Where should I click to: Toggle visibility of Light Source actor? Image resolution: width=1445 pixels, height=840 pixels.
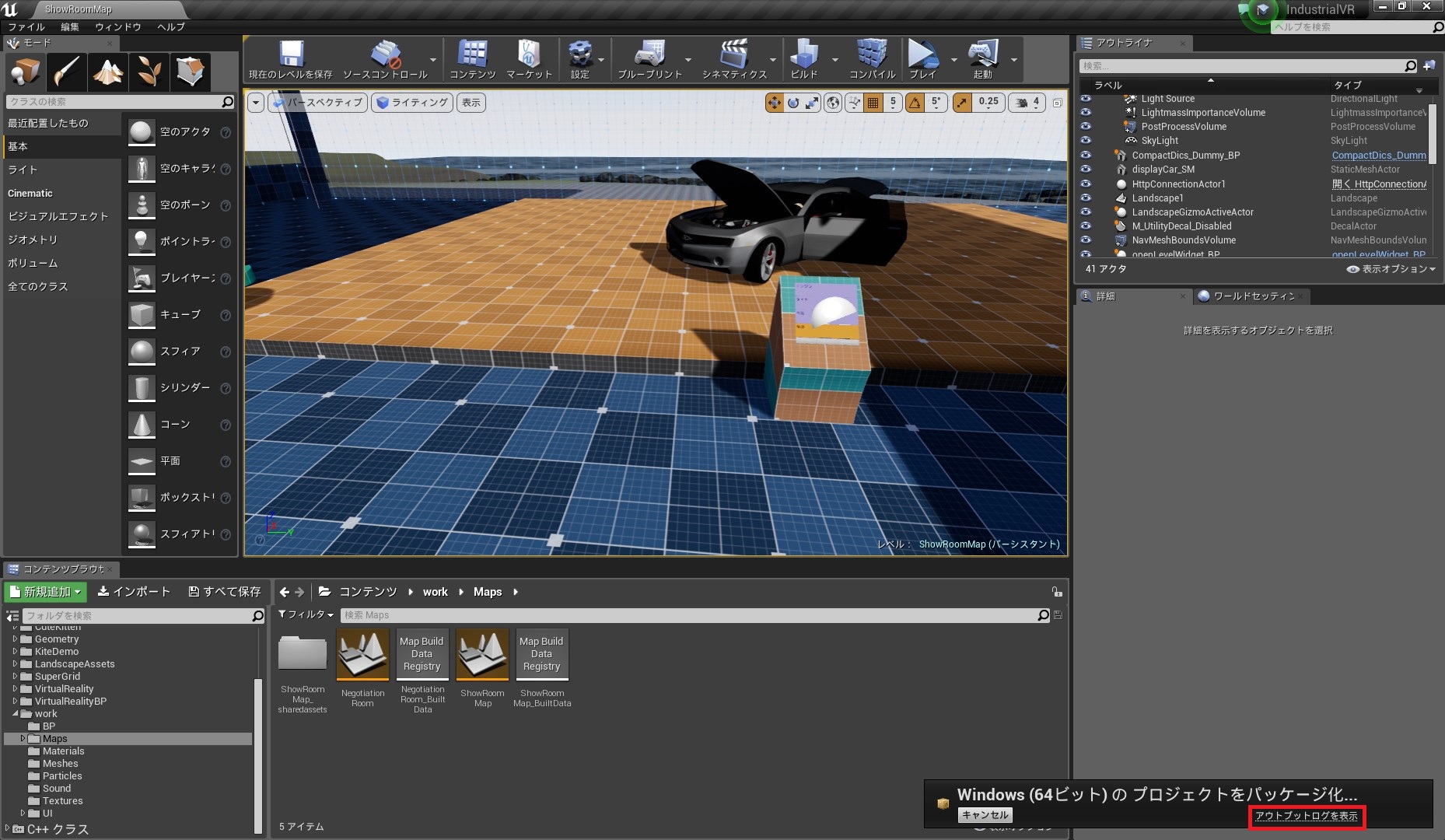coord(1086,99)
